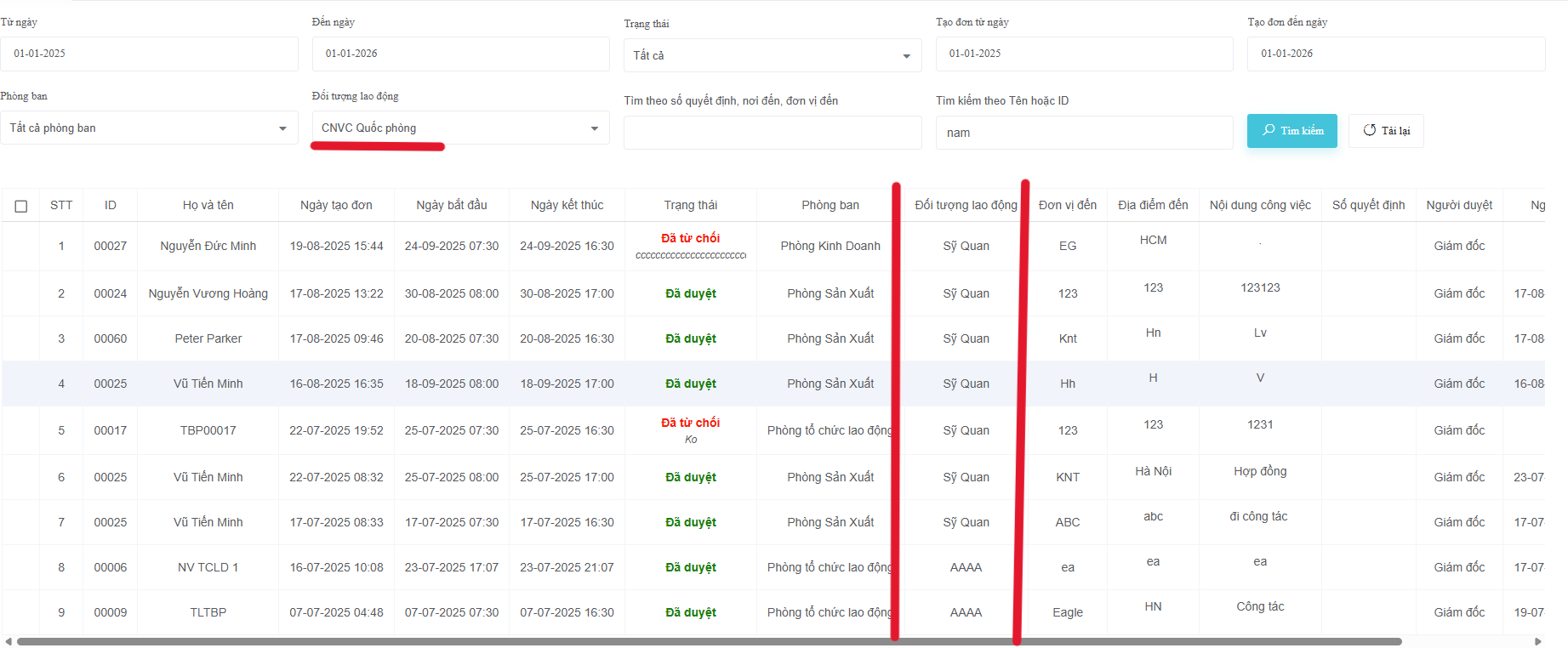Screen dimensions: 1568x648
Task: Click the horizontal scrollbar right arrow
Action: [x=1537, y=641]
